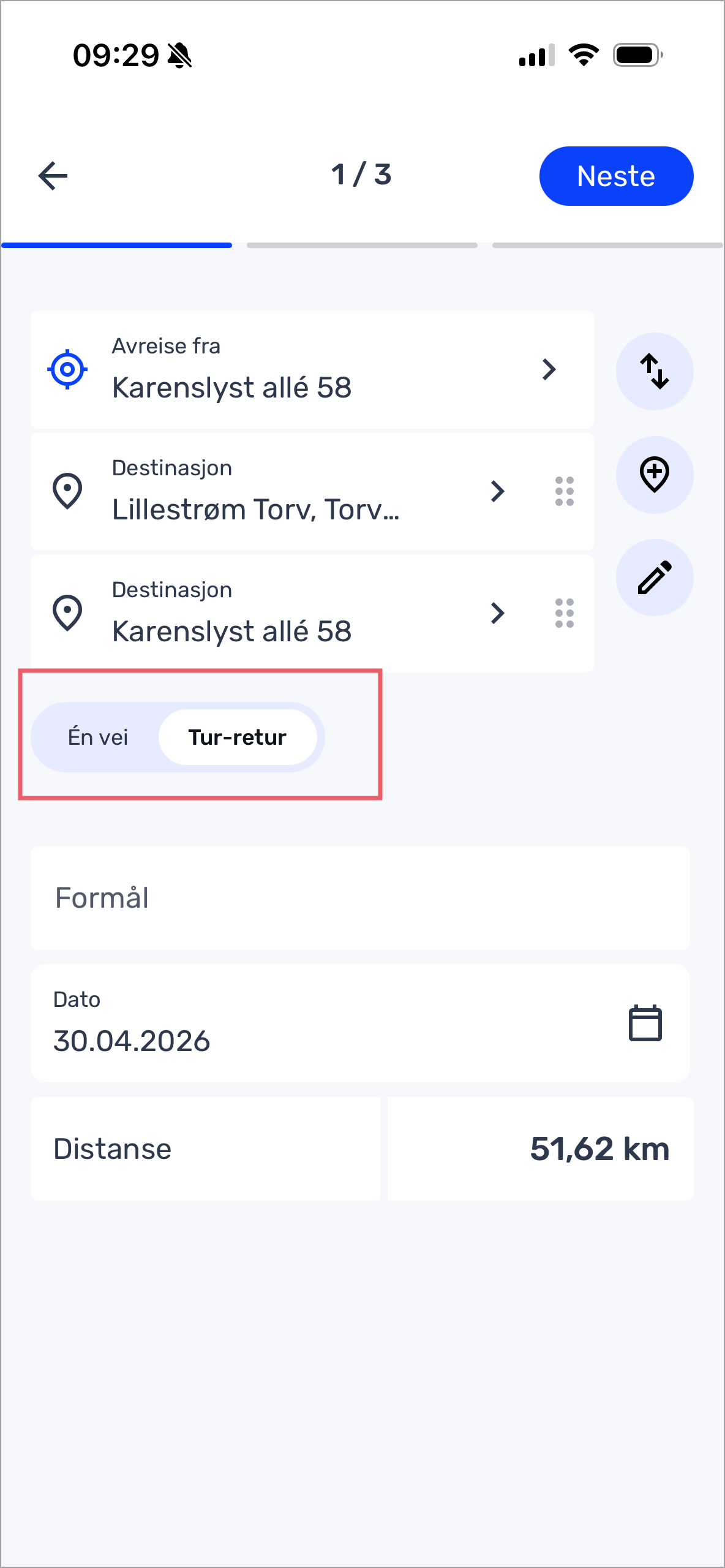Viewport: 725px width, 1568px height.
Task: Tap the Dato 30.04.2026 field
Action: 360,1023
